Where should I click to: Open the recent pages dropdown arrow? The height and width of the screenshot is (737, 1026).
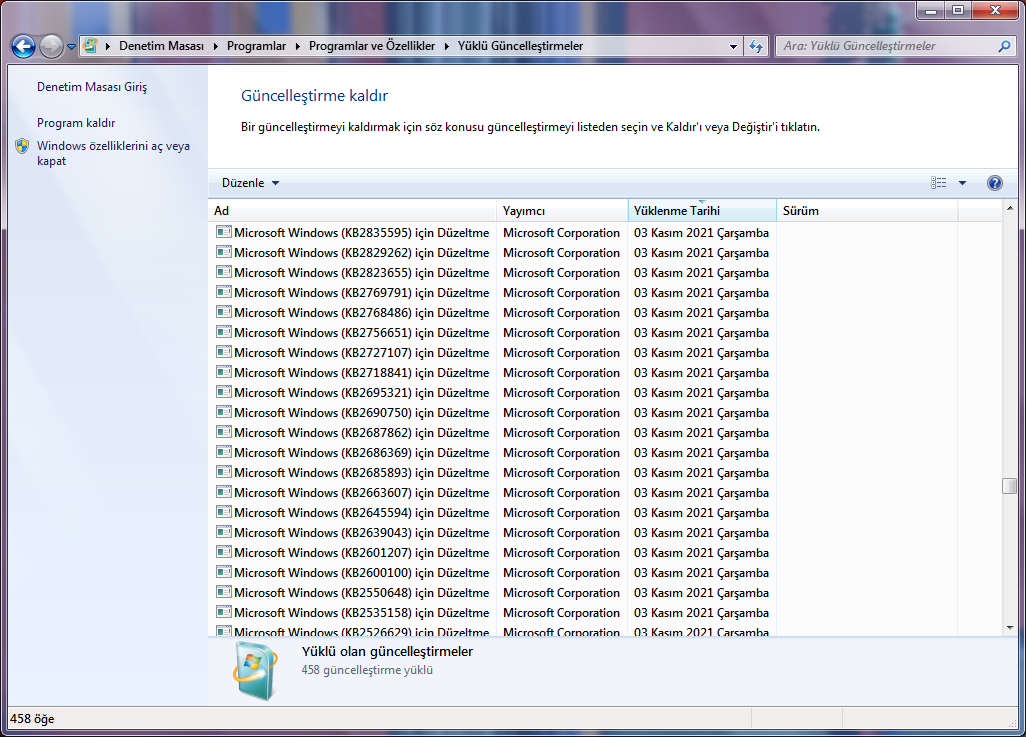[x=71, y=46]
